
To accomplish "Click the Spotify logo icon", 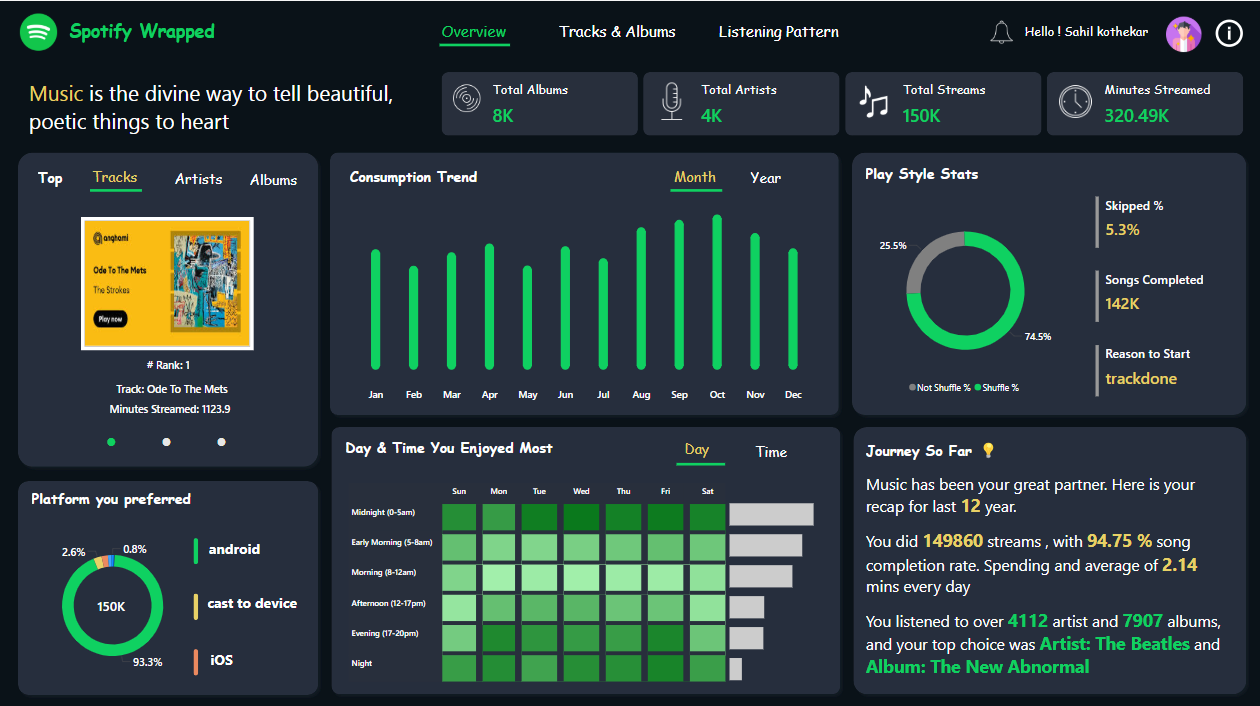I will pyautogui.click(x=39, y=32).
